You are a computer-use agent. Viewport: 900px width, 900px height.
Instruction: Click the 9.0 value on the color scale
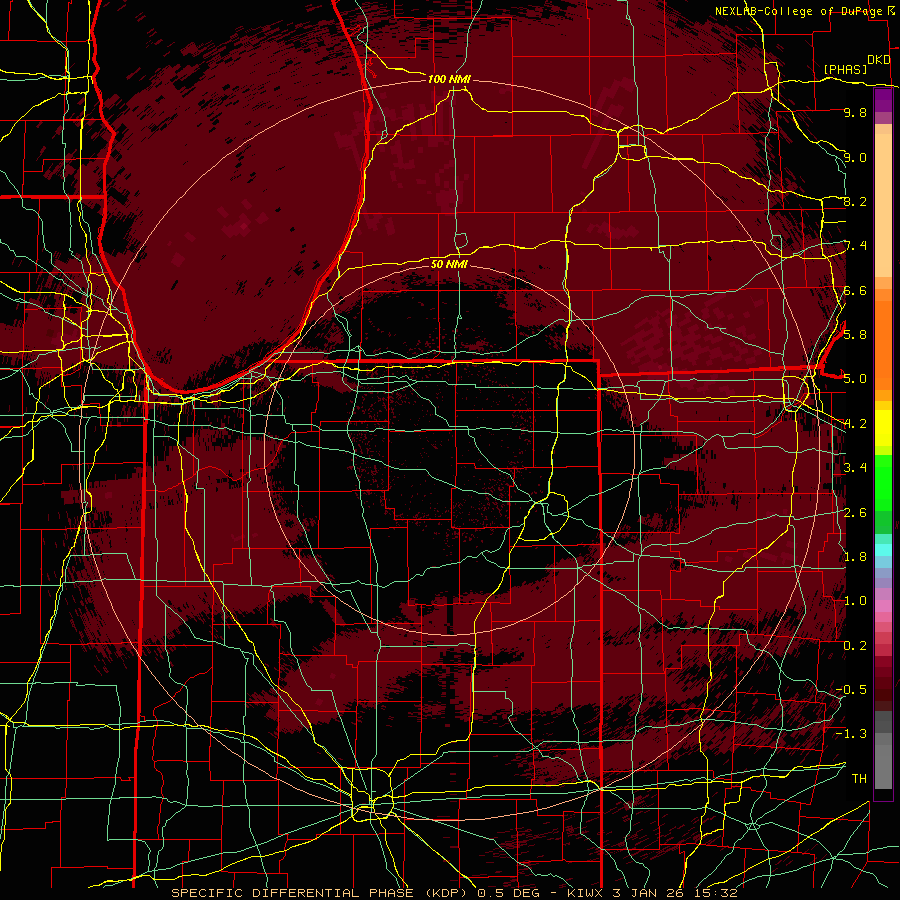tap(855, 158)
